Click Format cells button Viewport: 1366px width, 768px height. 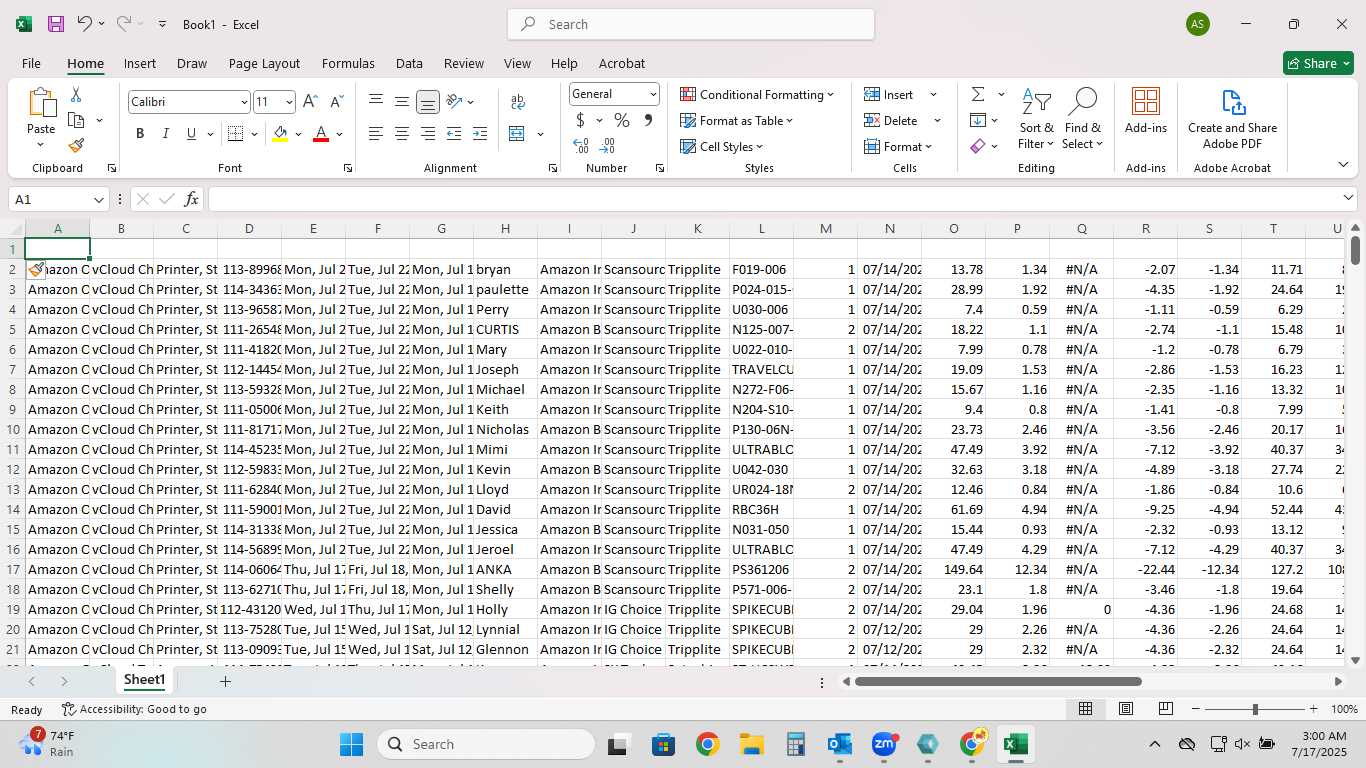[x=897, y=146]
